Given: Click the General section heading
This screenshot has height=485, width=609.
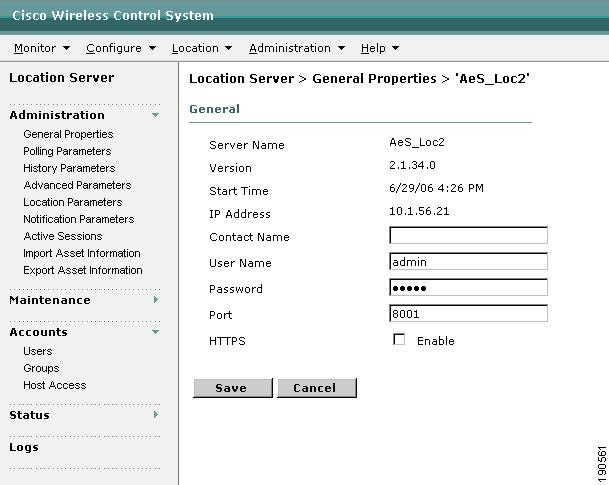Looking at the screenshot, I should tap(214, 109).
